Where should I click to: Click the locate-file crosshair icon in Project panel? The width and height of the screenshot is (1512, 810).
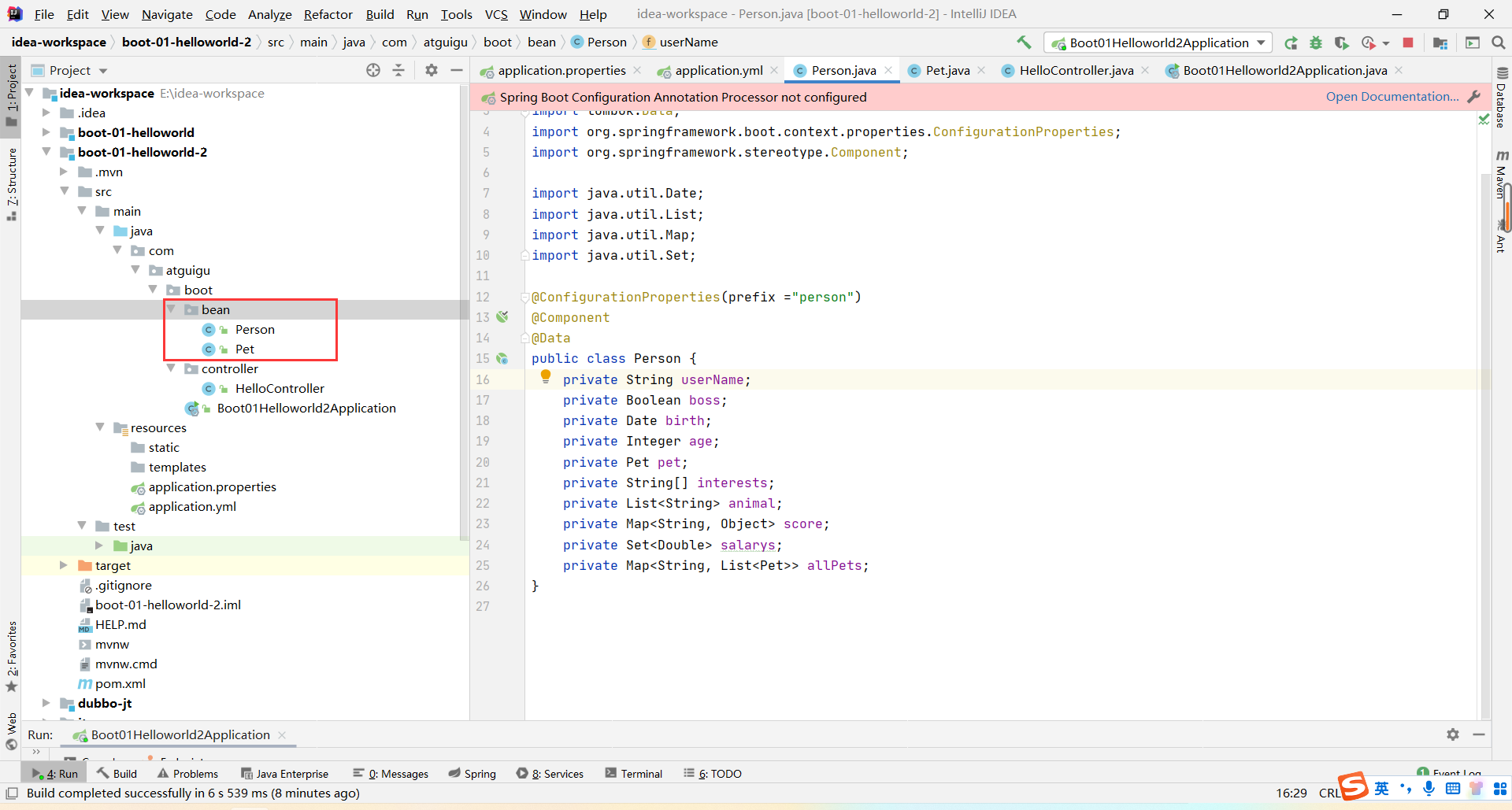coord(373,70)
